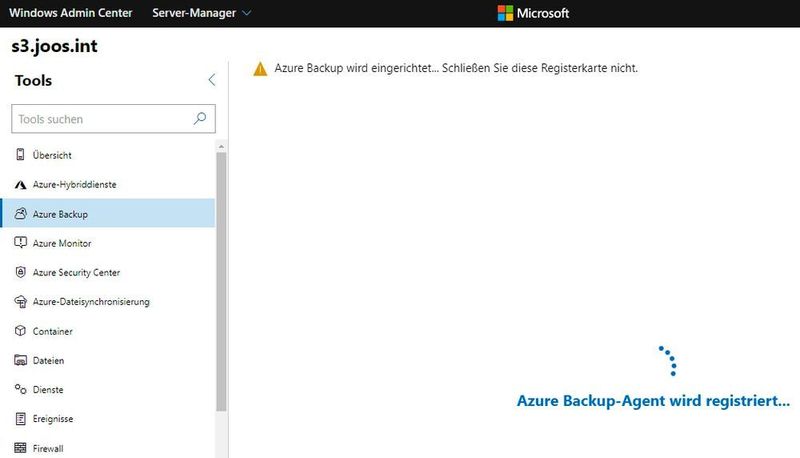Click the Tools heading text
Viewport: 800px width, 458px height.
[33, 80]
